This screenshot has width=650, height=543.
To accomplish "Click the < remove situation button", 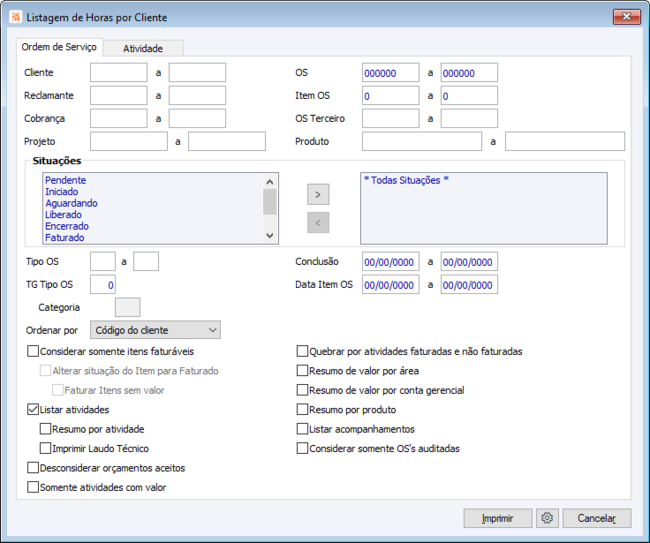I will pyautogui.click(x=318, y=223).
